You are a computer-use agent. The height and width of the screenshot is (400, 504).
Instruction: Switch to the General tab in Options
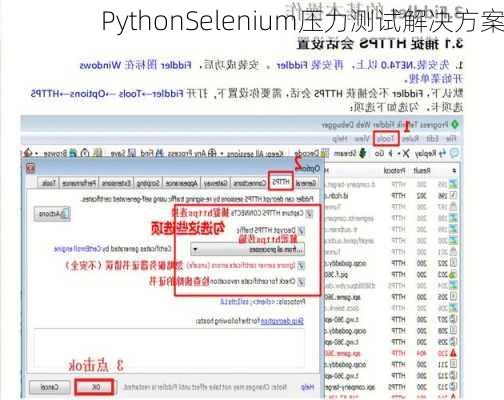click(x=306, y=183)
